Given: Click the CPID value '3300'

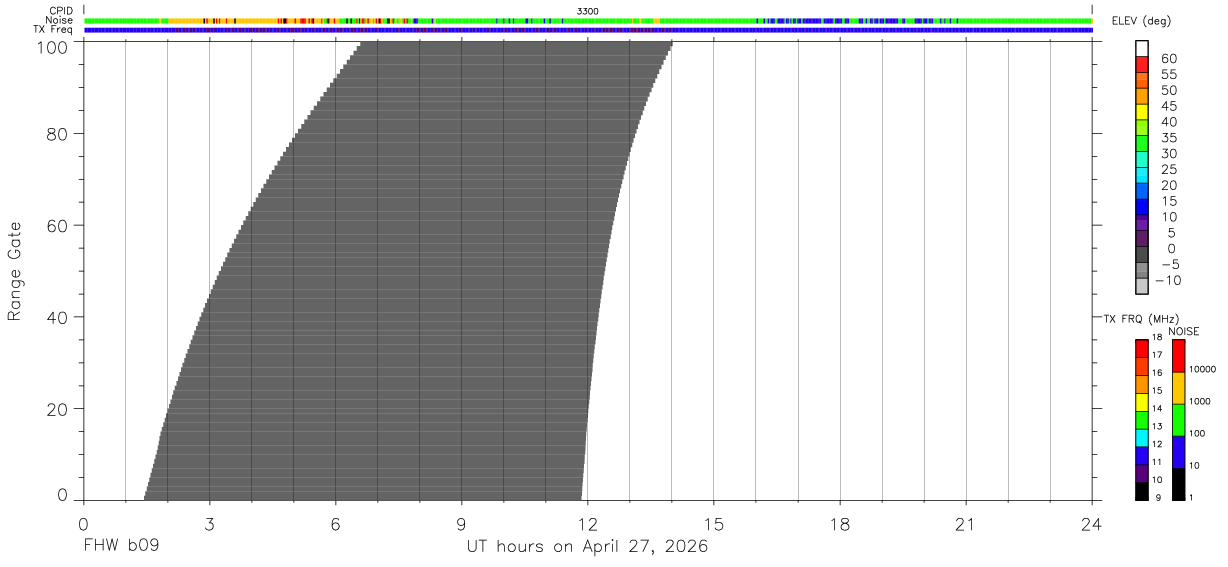Looking at the screenshot, I should point(588,11).
